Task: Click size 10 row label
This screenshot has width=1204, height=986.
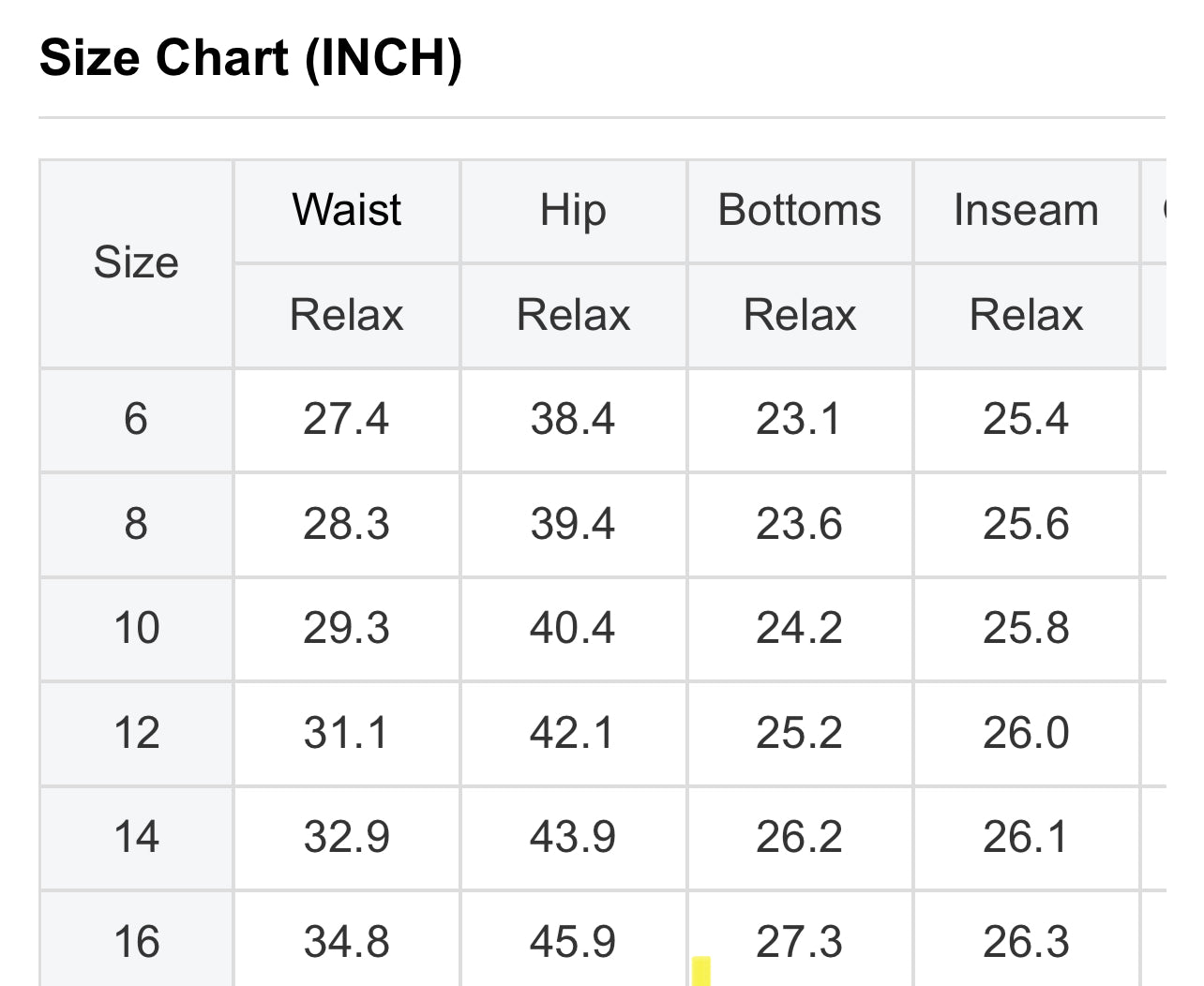Action: pyautogui.click(x=136, y=628)
